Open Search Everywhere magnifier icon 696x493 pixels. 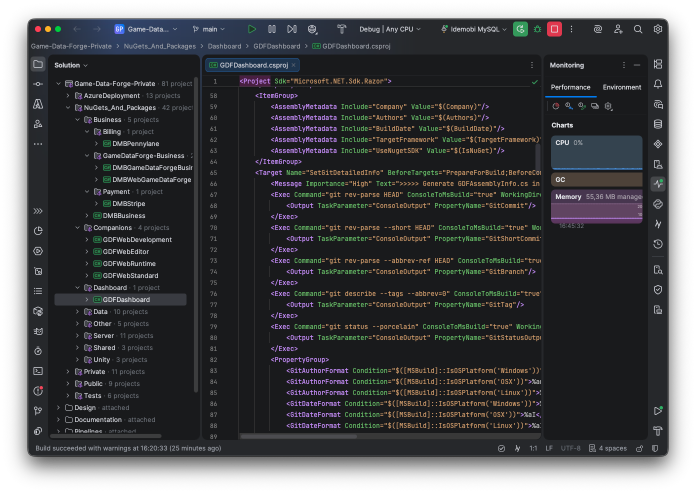tap(638, 29)
